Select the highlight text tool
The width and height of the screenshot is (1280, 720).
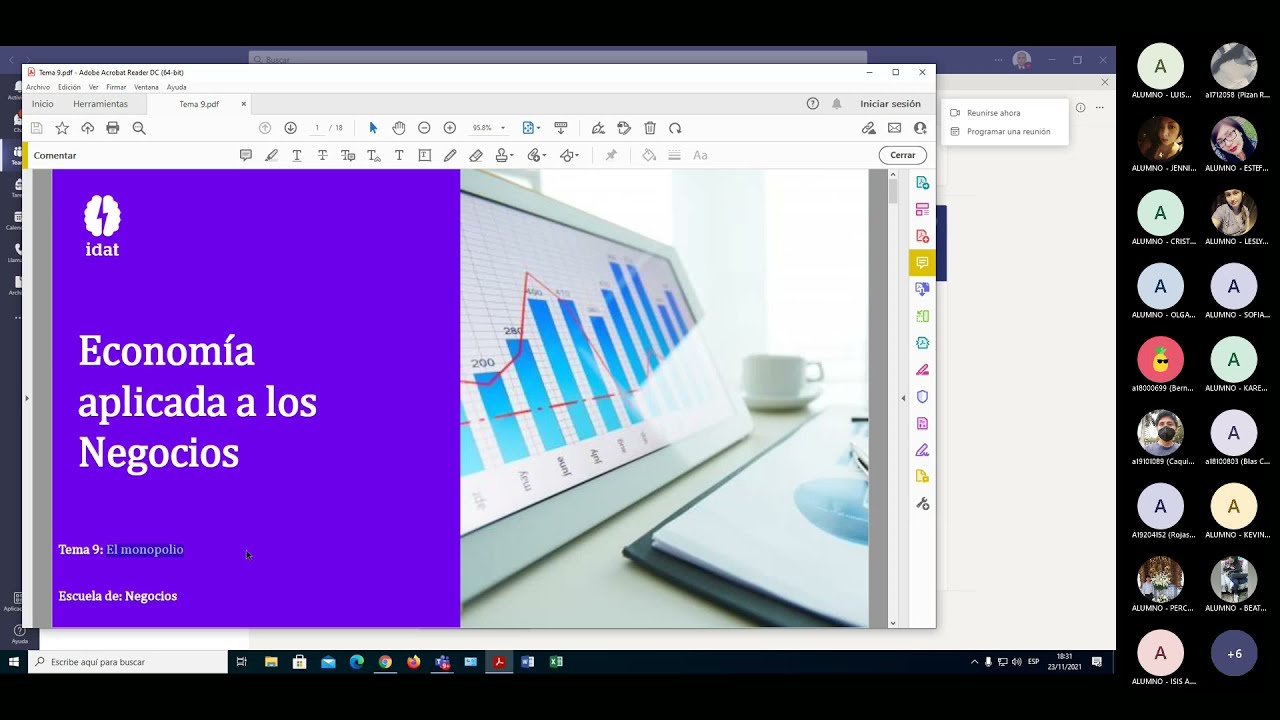(x=271, y=155)
